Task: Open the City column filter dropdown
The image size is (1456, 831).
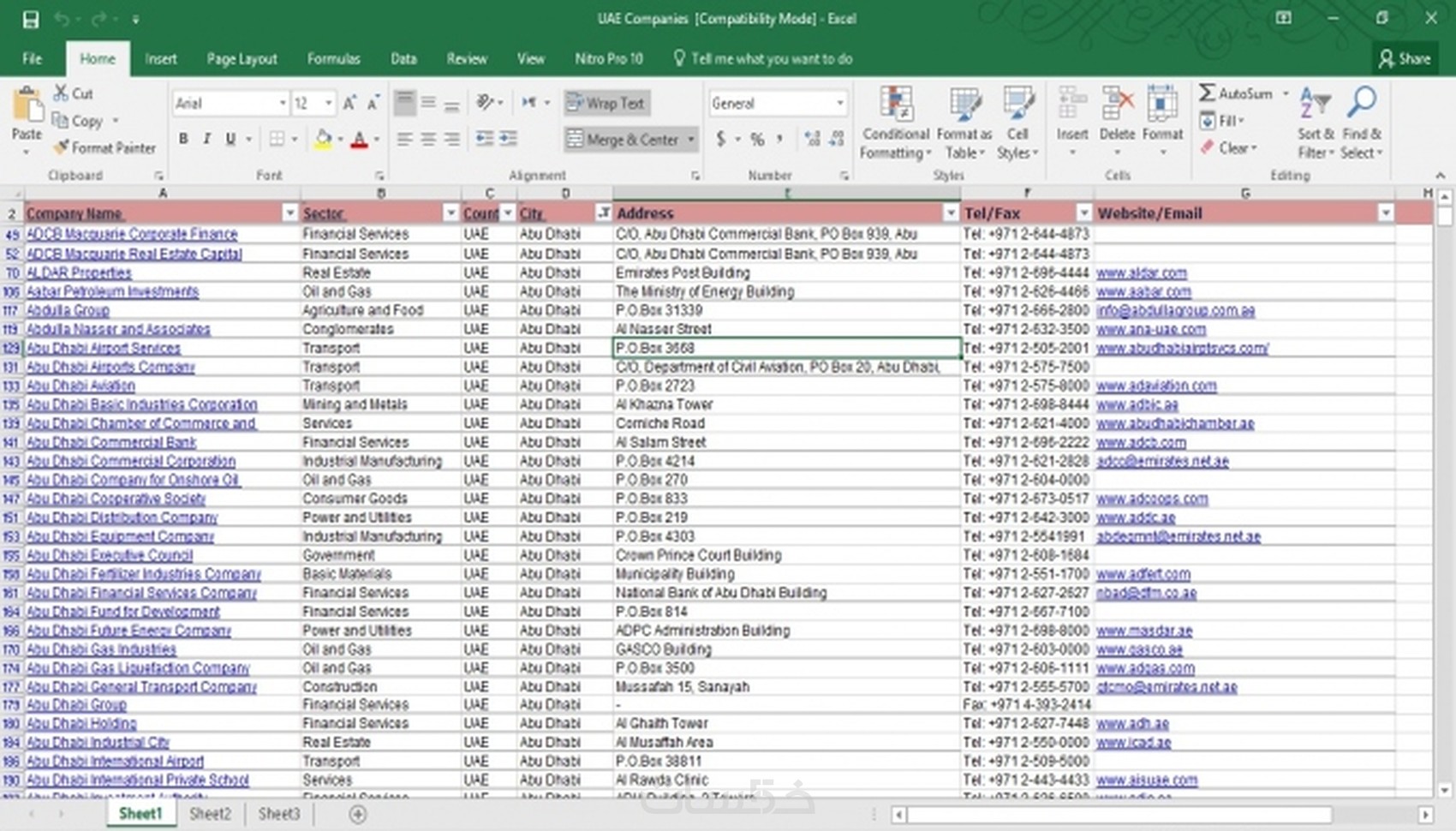Action: tap(604, 212)
